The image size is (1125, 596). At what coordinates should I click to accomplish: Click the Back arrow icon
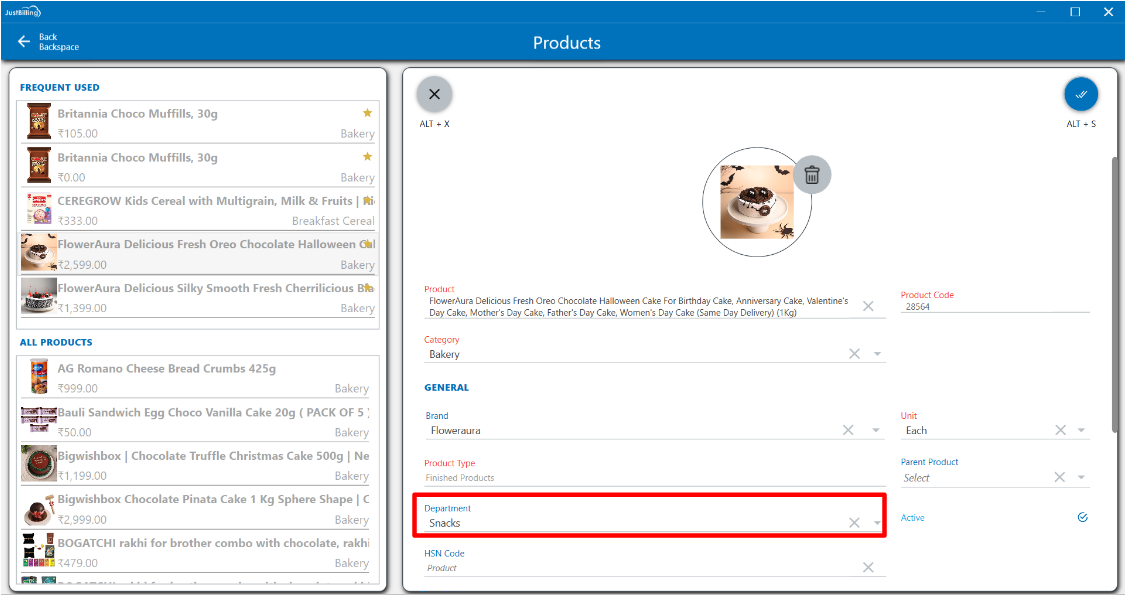24,42
